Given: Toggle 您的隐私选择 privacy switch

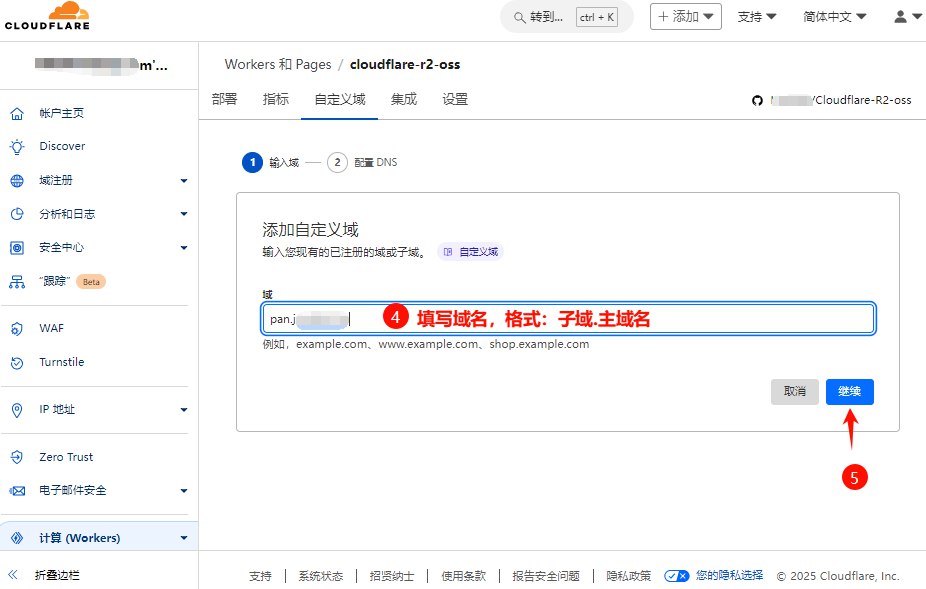Looking at the screenshot, I should click(677, 576).
